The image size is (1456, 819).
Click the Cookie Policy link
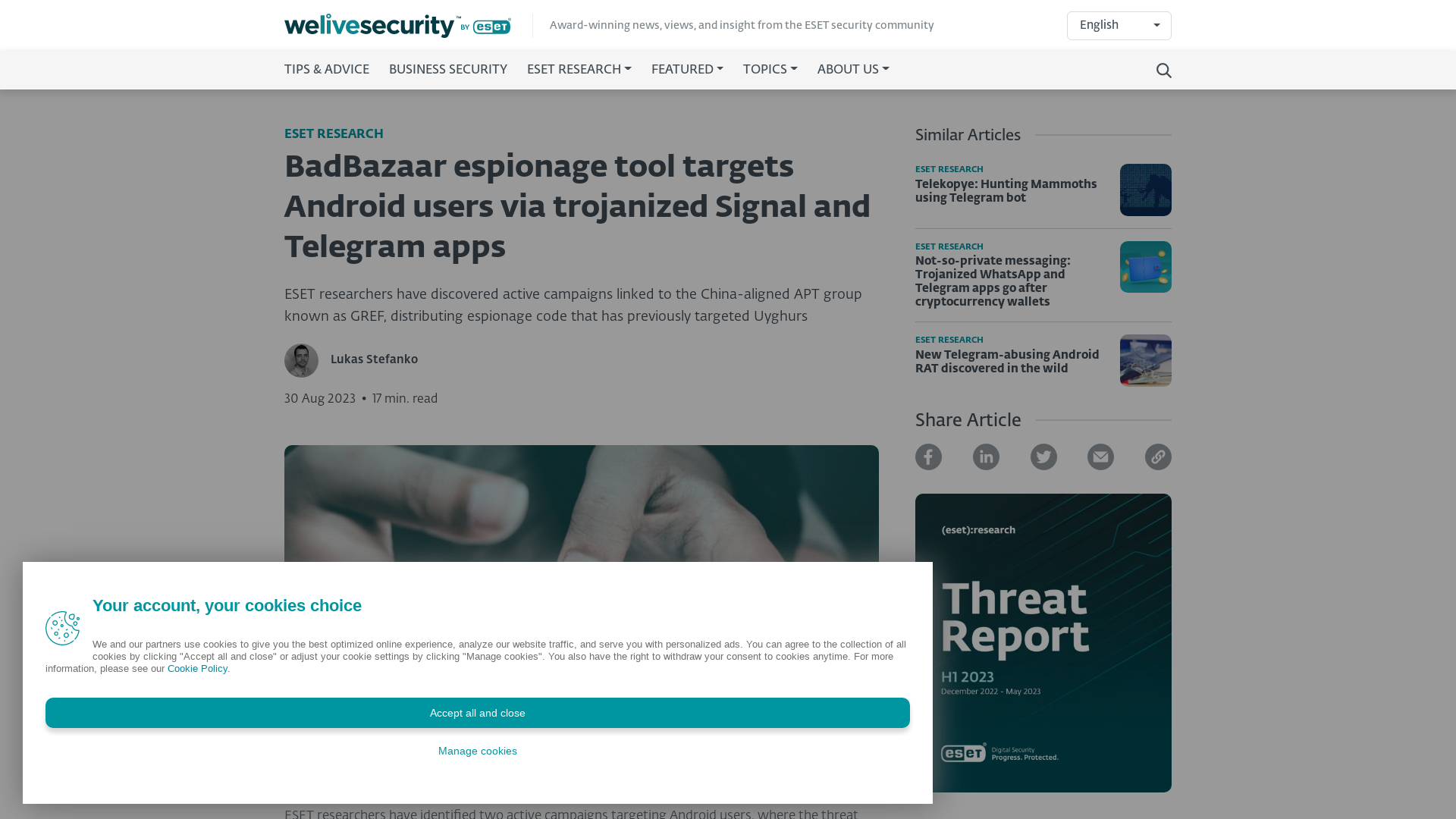pos(197,668)
